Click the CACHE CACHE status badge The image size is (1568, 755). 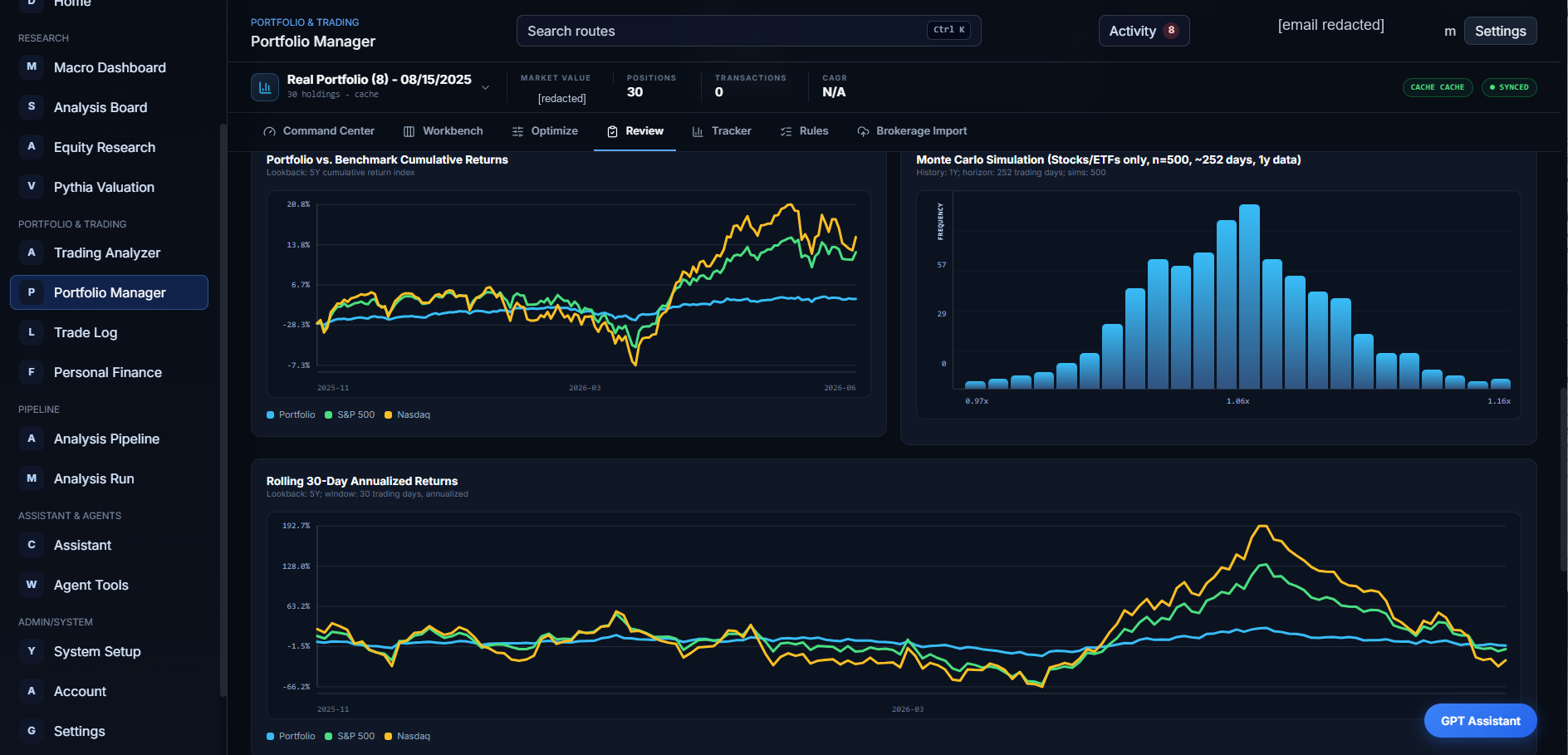tap(1437, 87)
